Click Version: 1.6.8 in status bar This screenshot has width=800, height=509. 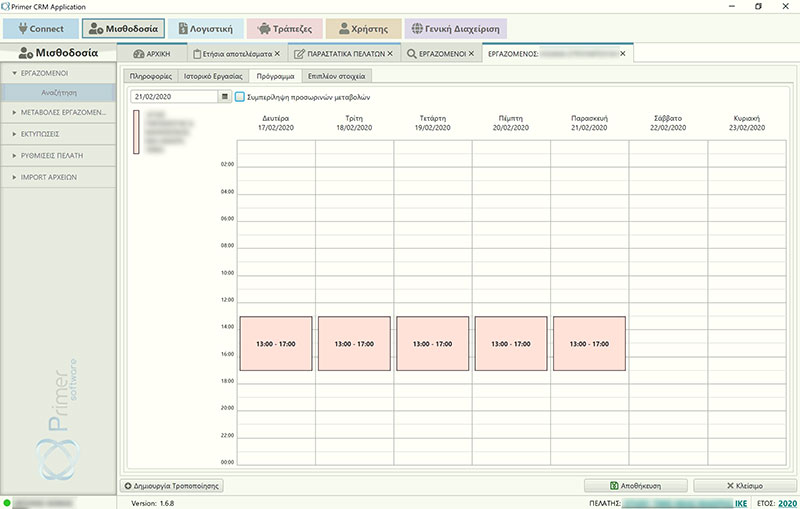(x=153, y=503)
